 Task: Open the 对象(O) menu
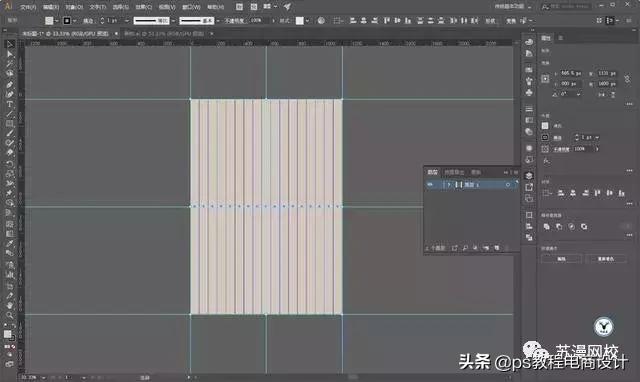tap(74, 7)
